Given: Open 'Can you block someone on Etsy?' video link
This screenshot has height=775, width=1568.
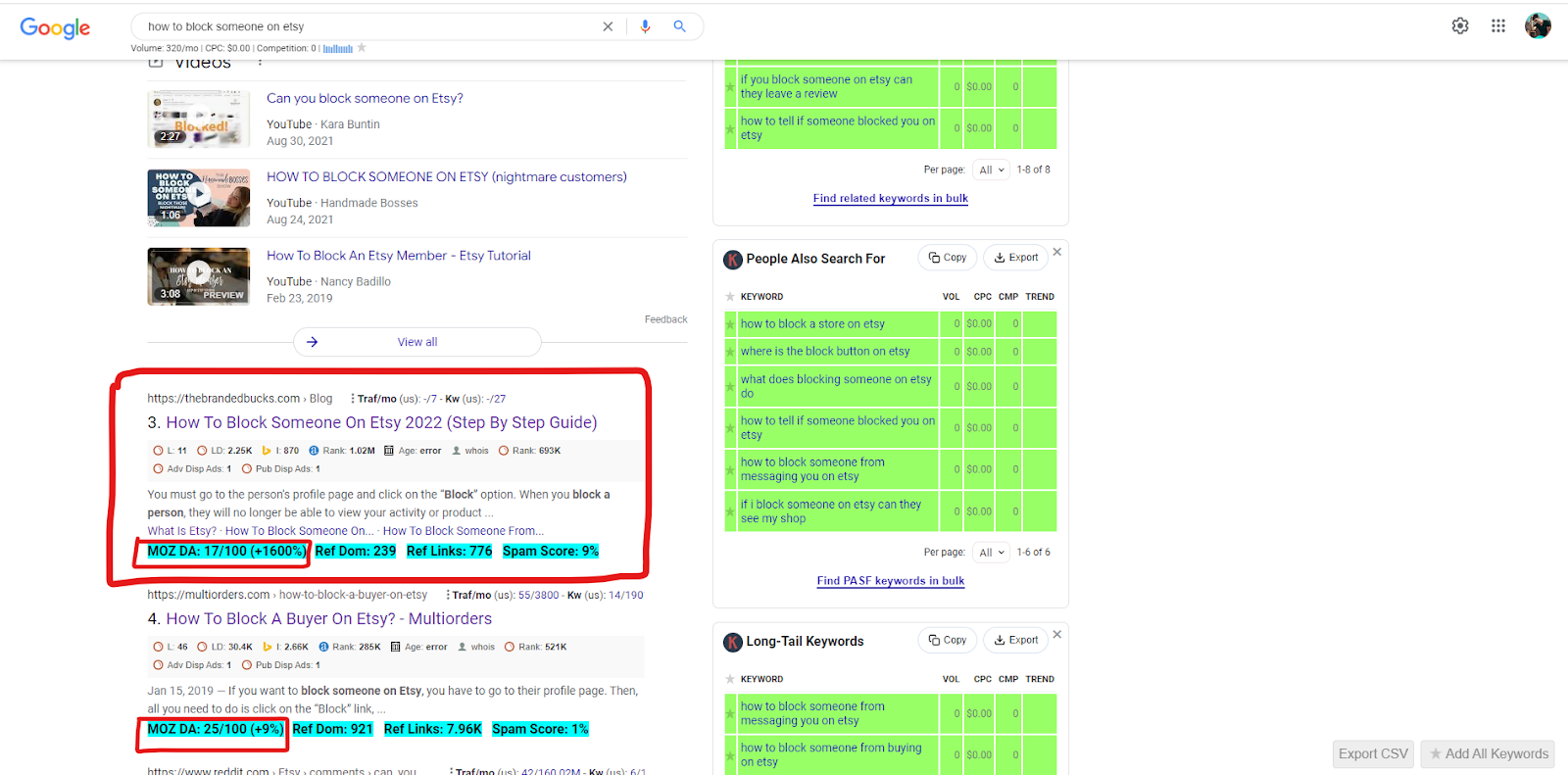Looking at the screenshot, I should click(x=365, y=98).
